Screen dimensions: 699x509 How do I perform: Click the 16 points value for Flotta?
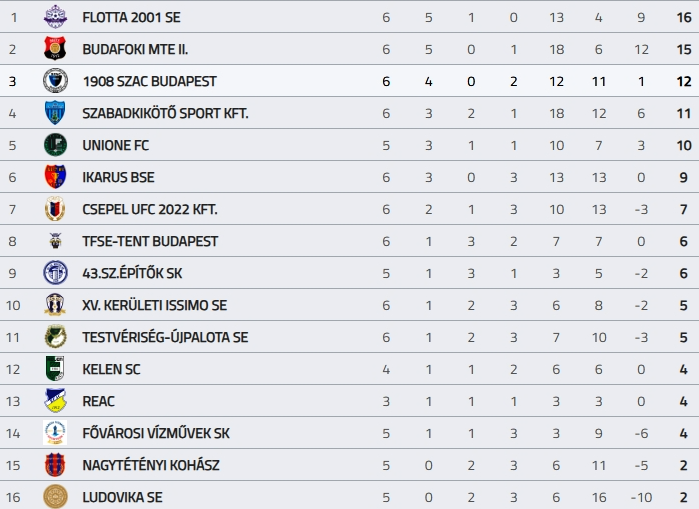tap(684, 17)
